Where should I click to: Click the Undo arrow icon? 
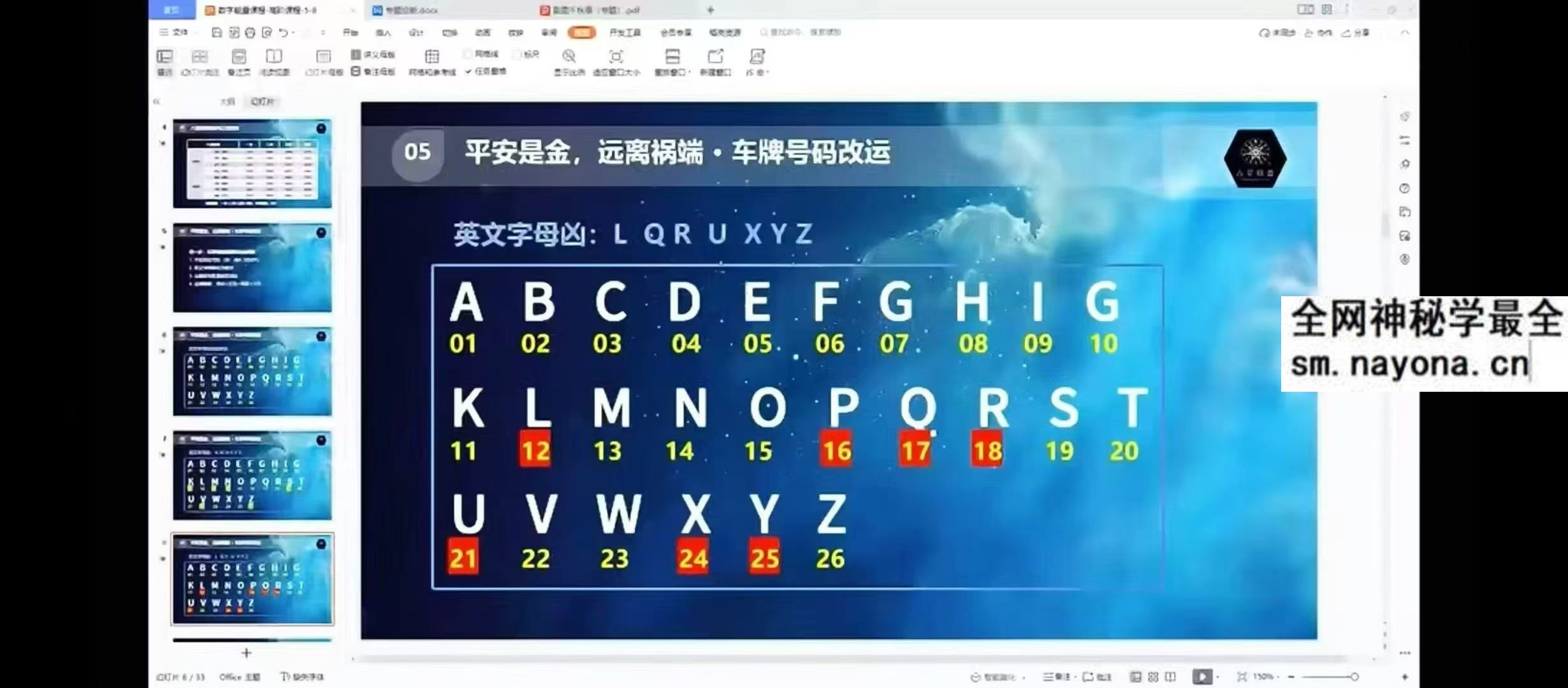coord(283,32)
